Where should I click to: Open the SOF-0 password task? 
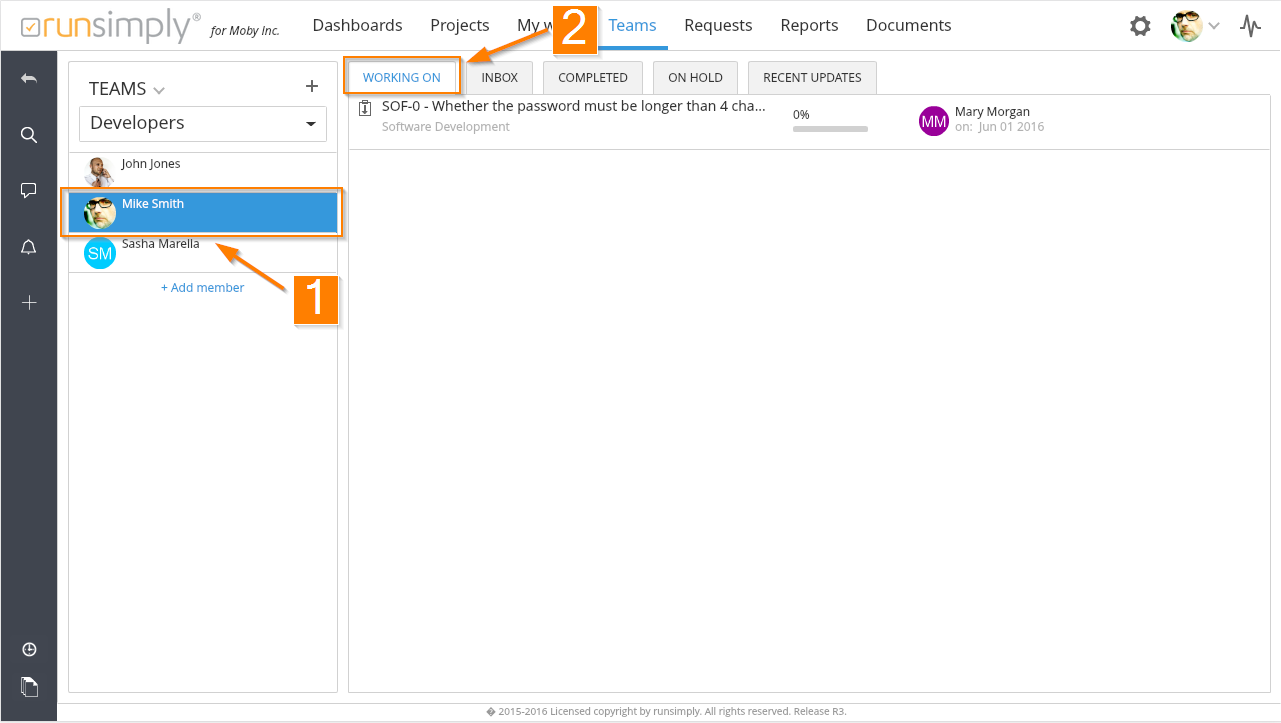coord(573,106)
